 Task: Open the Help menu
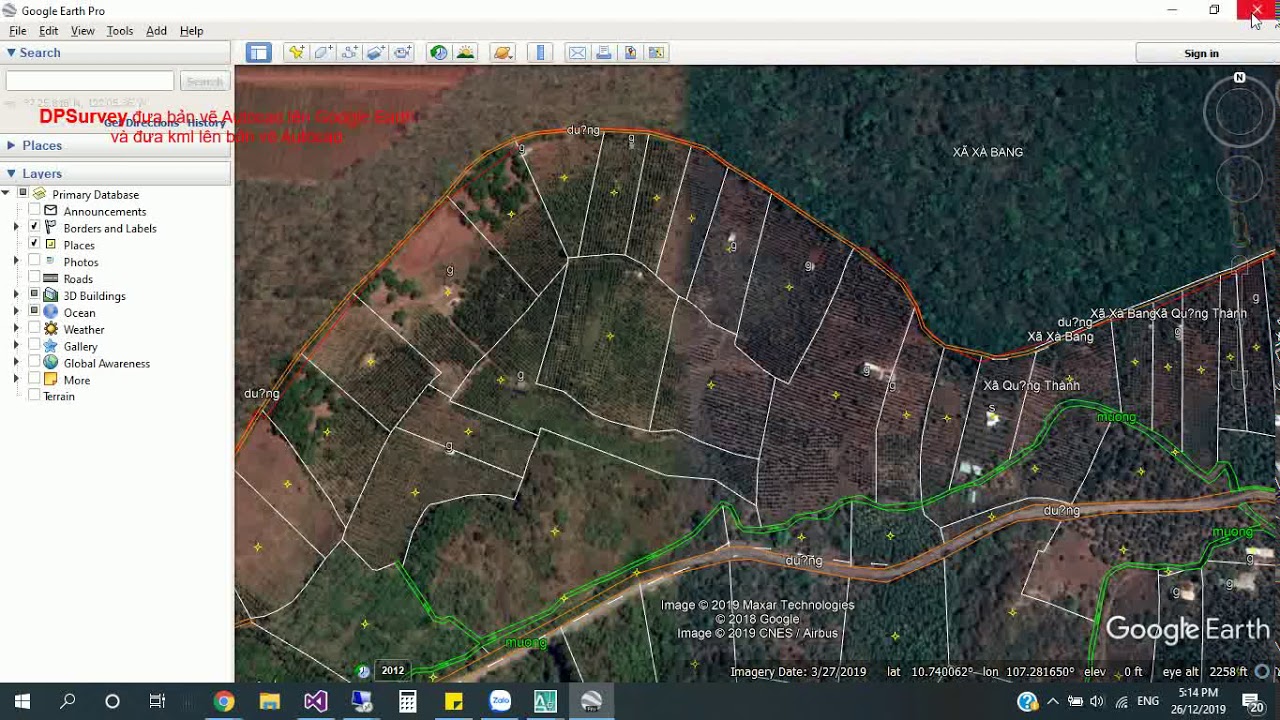pos(191,31)
